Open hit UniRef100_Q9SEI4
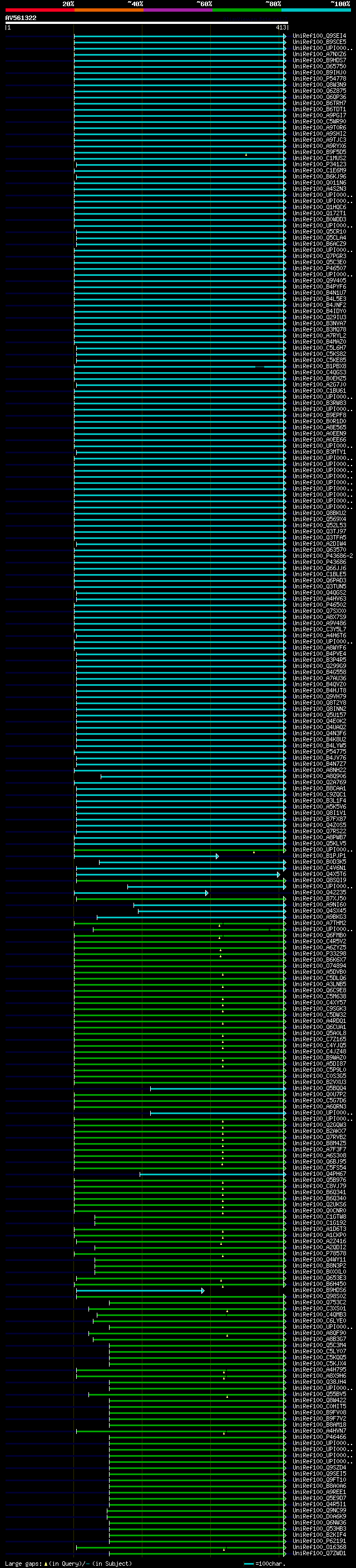 (x=319, y=36)
